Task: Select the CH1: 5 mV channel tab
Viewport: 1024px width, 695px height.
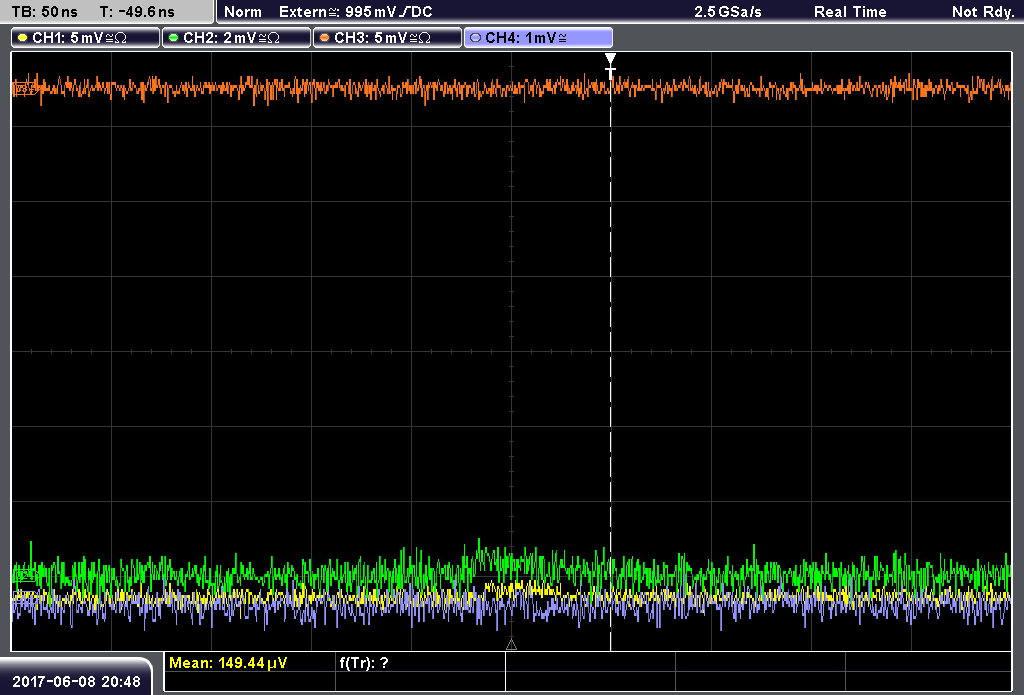Action: (x=86, y=38)
